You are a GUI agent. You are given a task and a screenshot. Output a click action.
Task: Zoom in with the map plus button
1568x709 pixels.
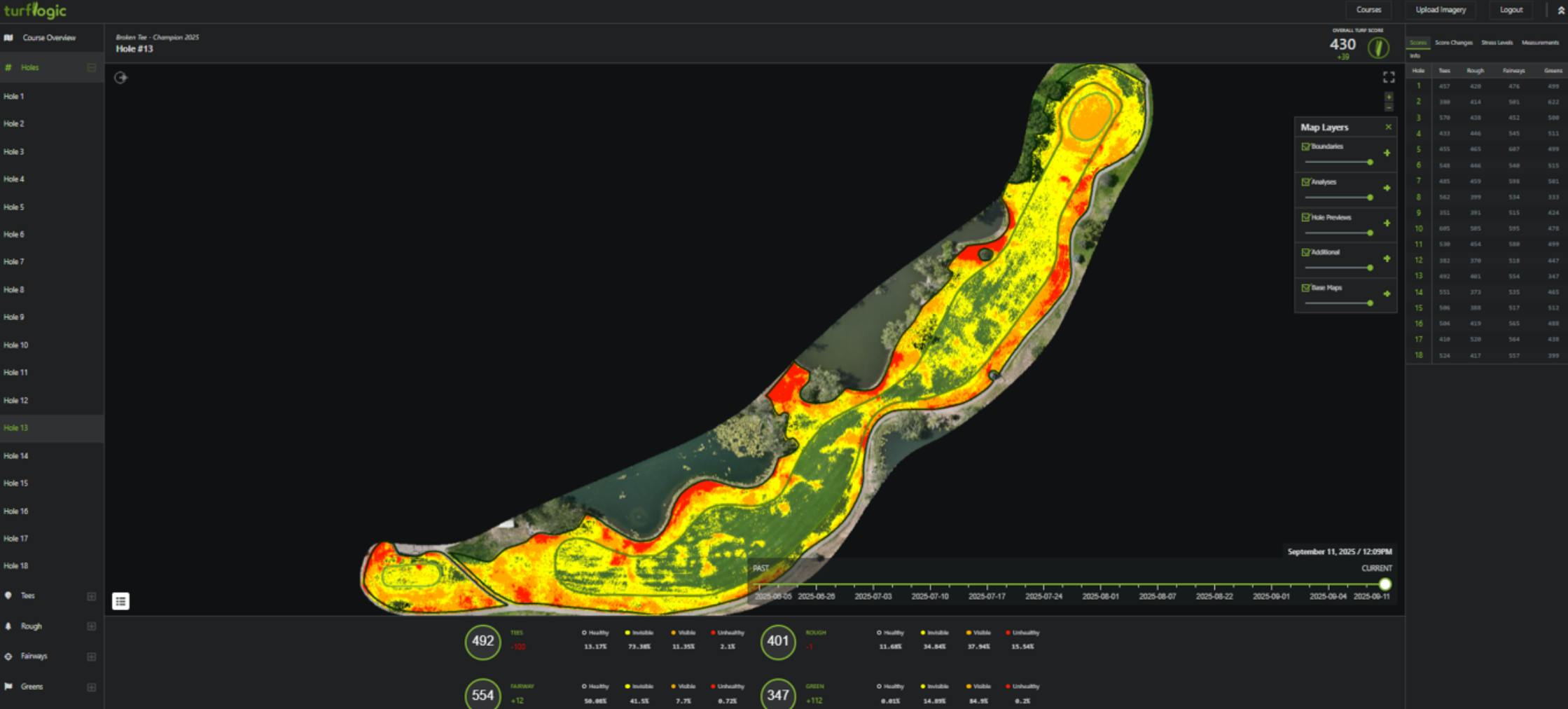1389,97
